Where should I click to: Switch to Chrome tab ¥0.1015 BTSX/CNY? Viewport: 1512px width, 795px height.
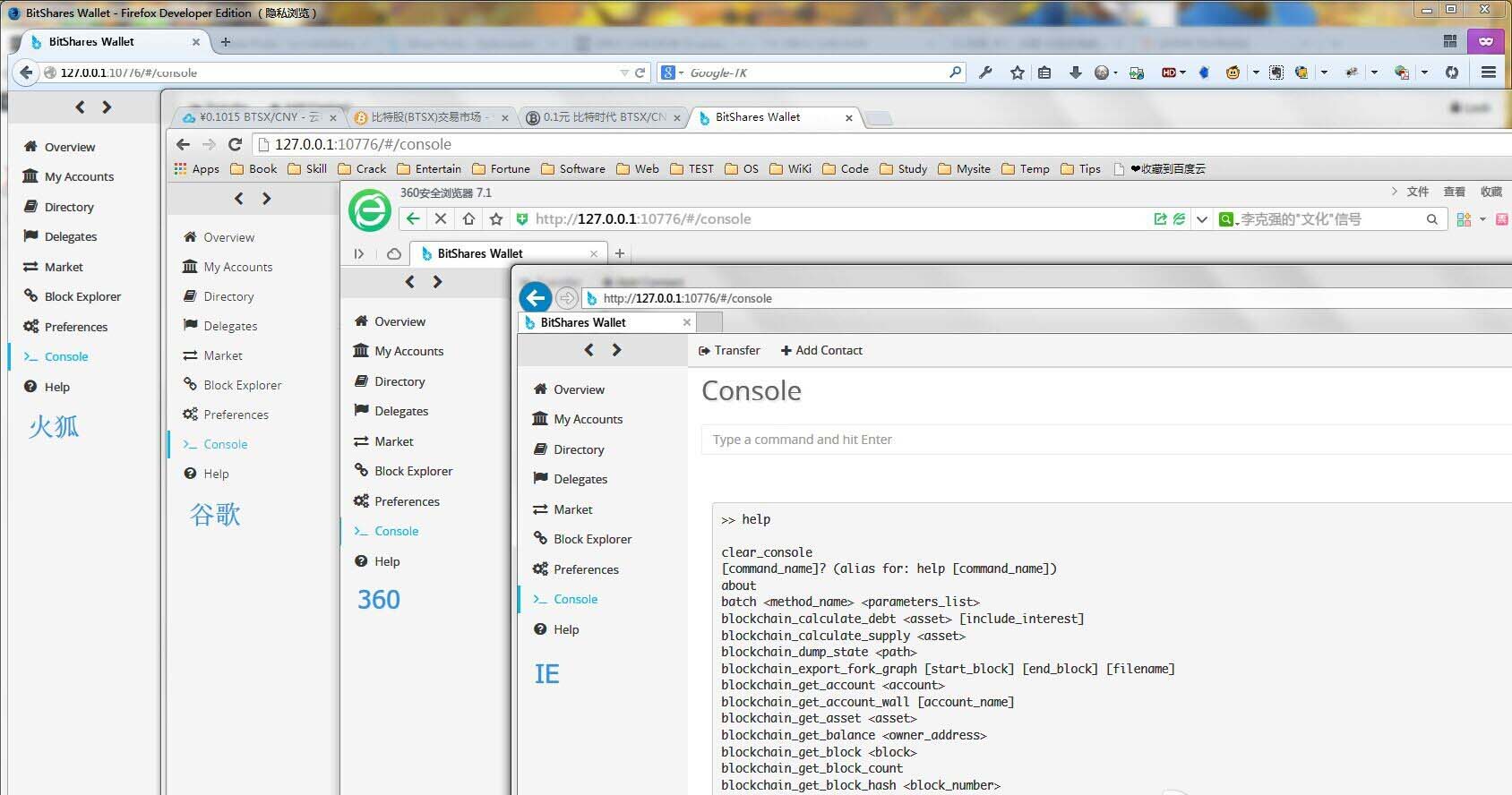[259, 117]
